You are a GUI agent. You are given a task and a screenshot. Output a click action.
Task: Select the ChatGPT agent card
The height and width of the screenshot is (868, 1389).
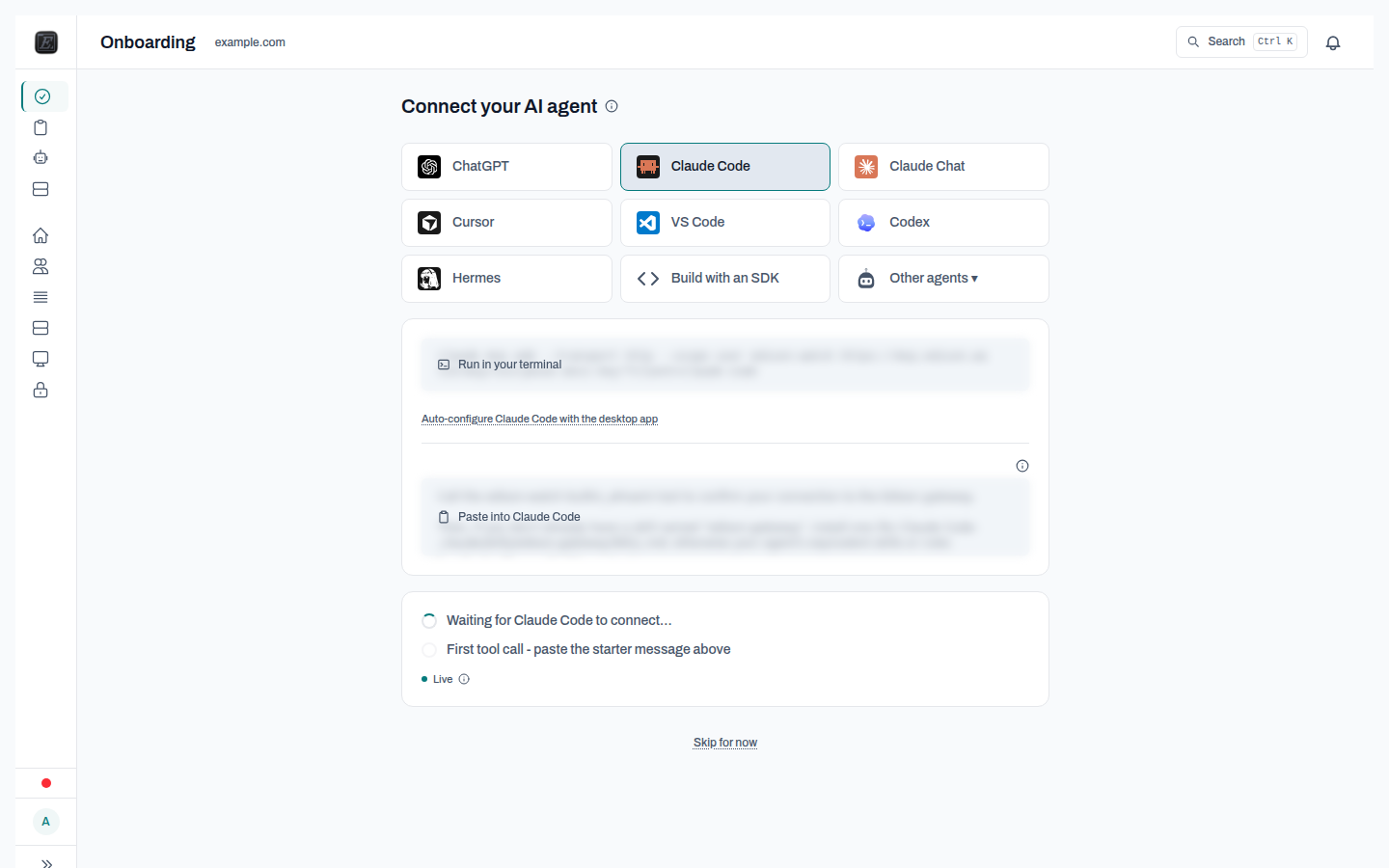506,167
